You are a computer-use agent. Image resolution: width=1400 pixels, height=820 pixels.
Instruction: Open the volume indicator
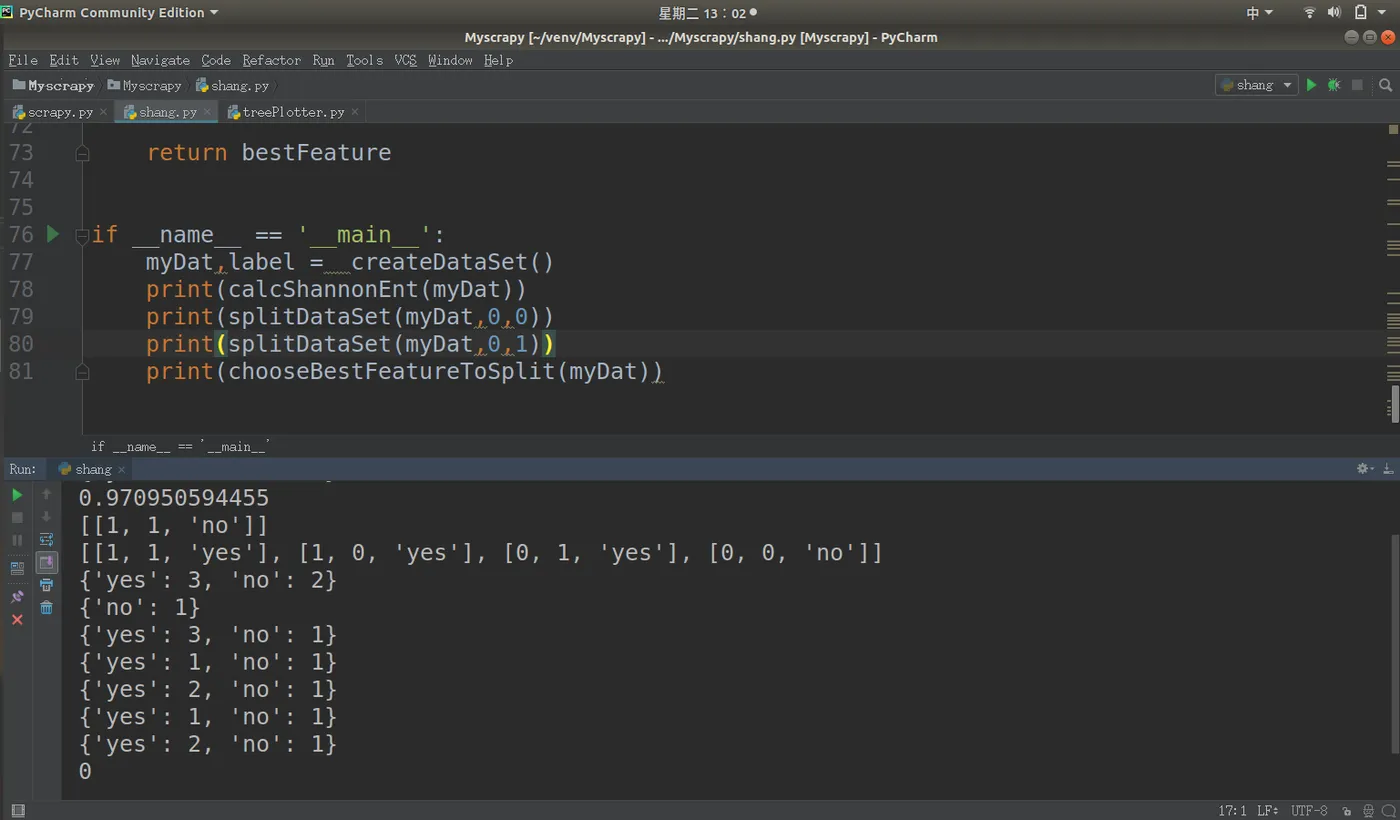[x=1334, y=12]
